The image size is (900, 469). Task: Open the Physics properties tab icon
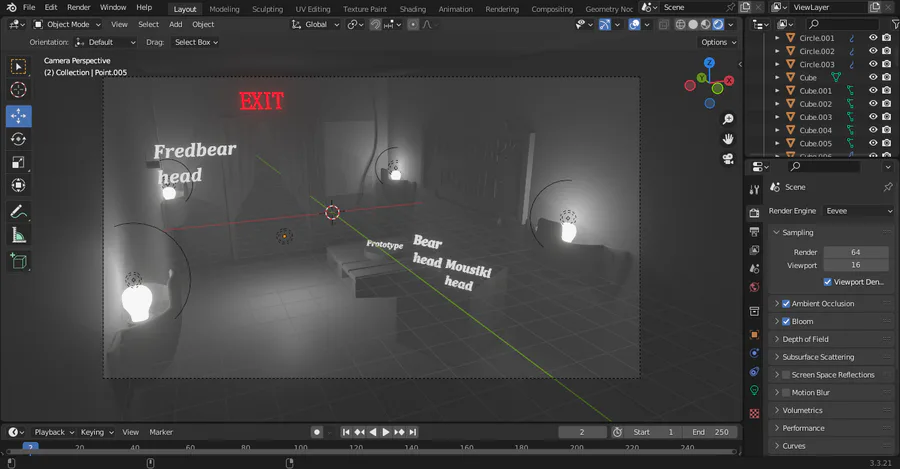(x=754, y=353)
